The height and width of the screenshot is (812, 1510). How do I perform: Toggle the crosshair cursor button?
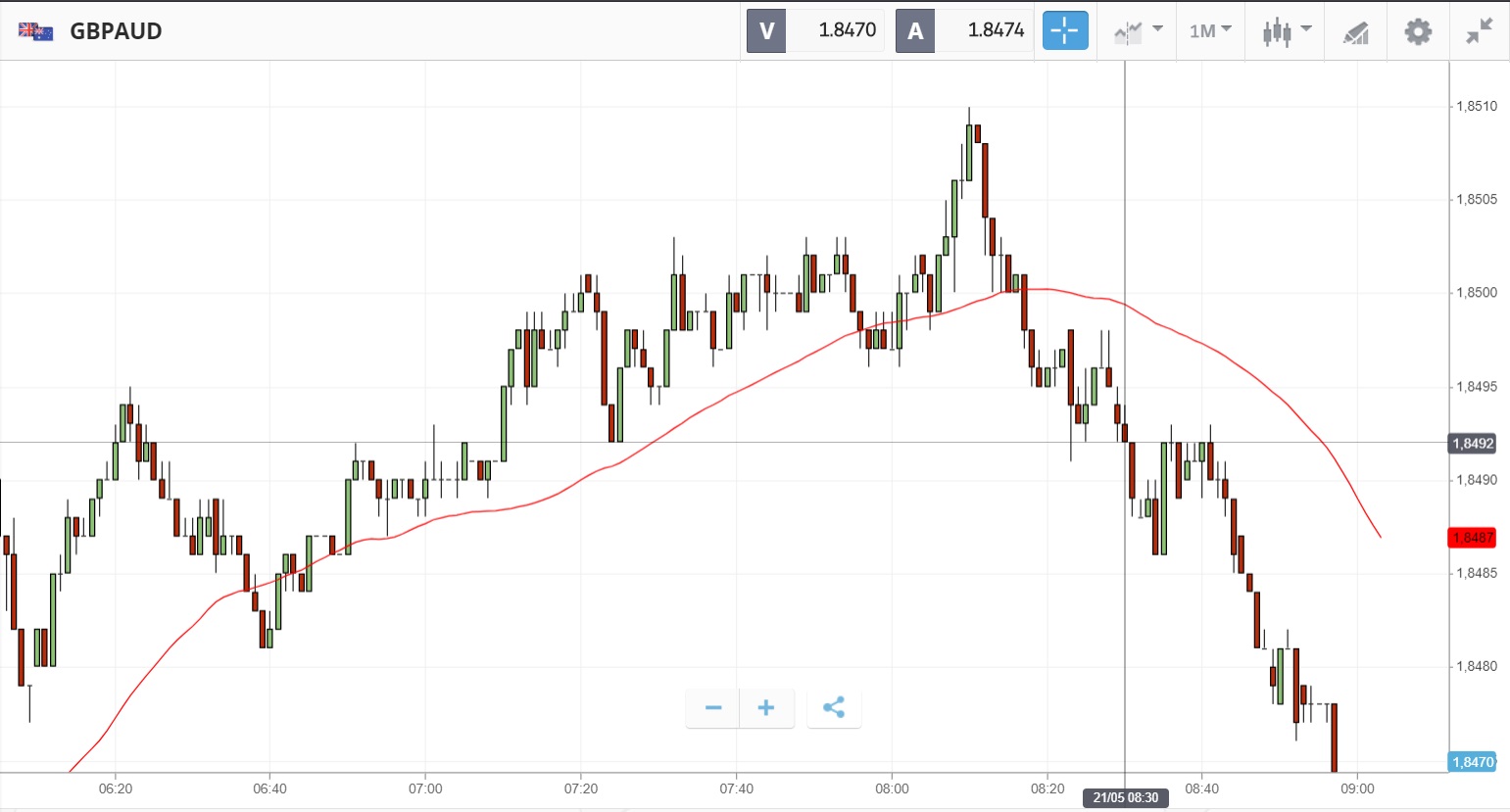[x=1065, y=30]
